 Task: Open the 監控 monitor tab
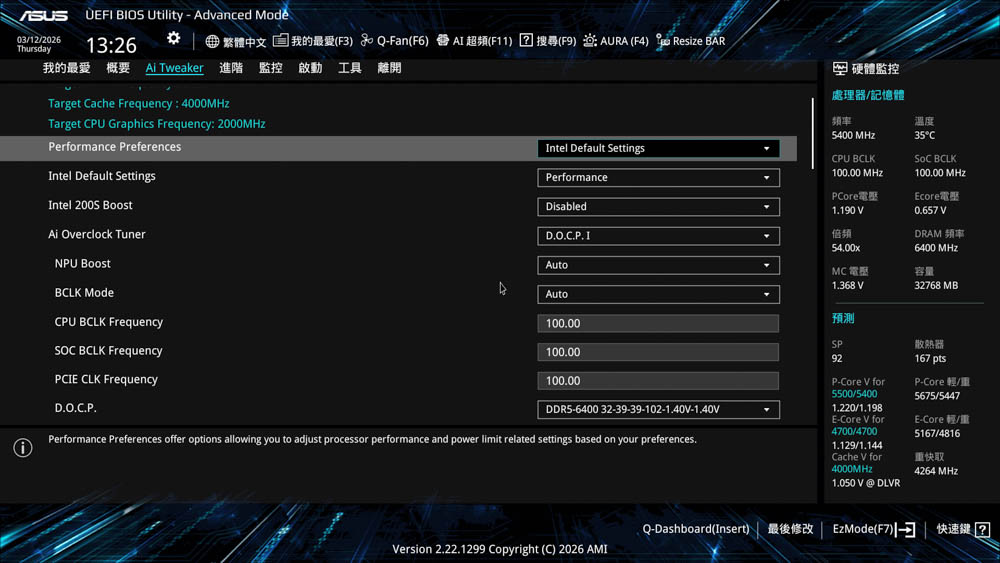(270, 68)
